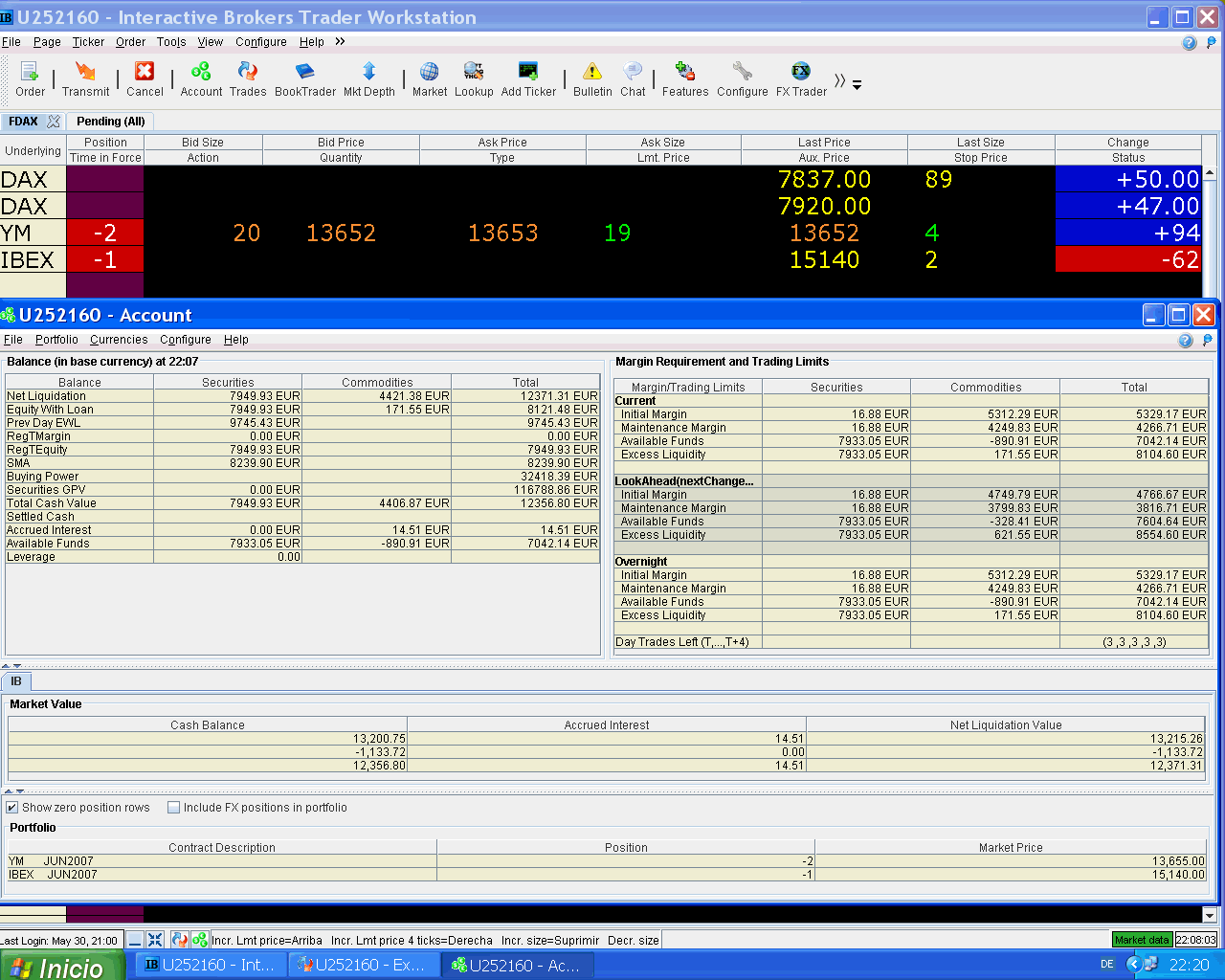
Task: Open the FX Trader tool
Action: tap(801, 78)
